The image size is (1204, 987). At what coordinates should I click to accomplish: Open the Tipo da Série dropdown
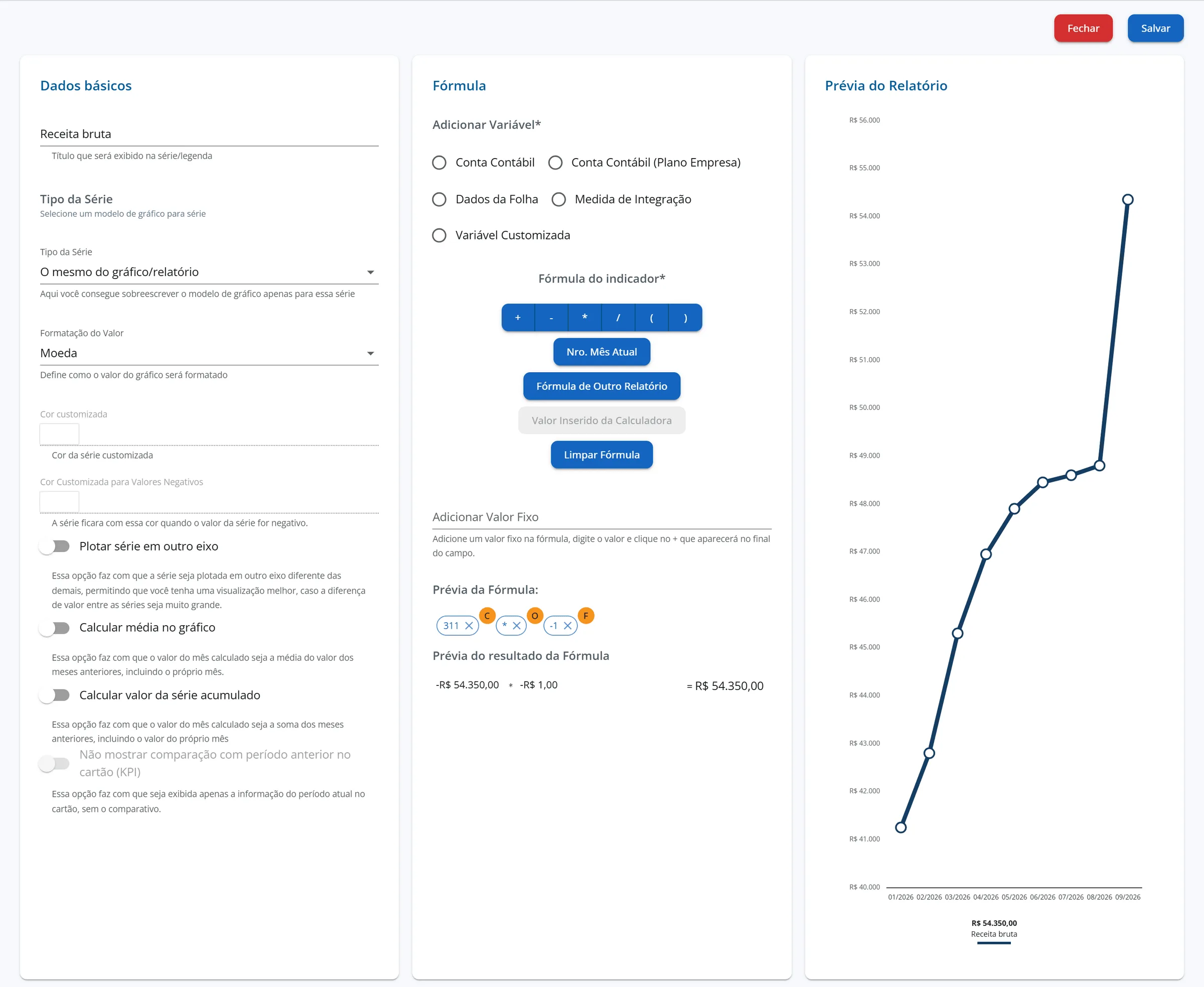point(209,272)
